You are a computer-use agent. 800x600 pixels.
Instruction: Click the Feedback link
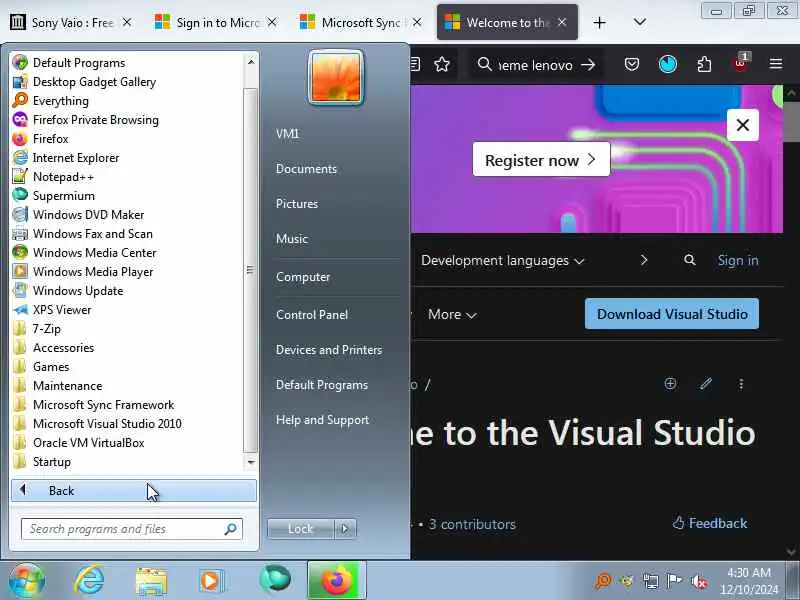(710, 523)
